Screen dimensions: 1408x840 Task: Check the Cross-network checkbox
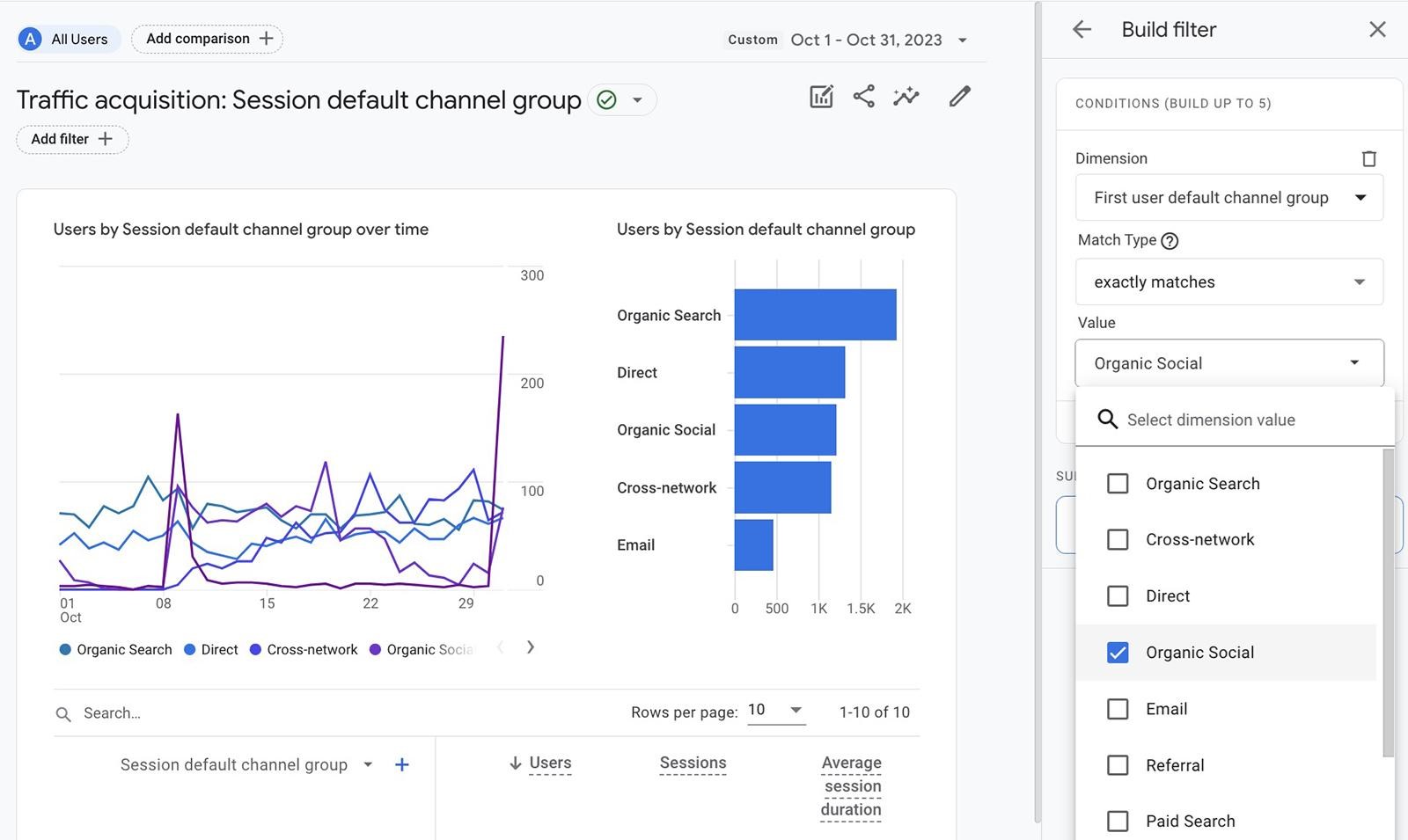(1118, 539)
